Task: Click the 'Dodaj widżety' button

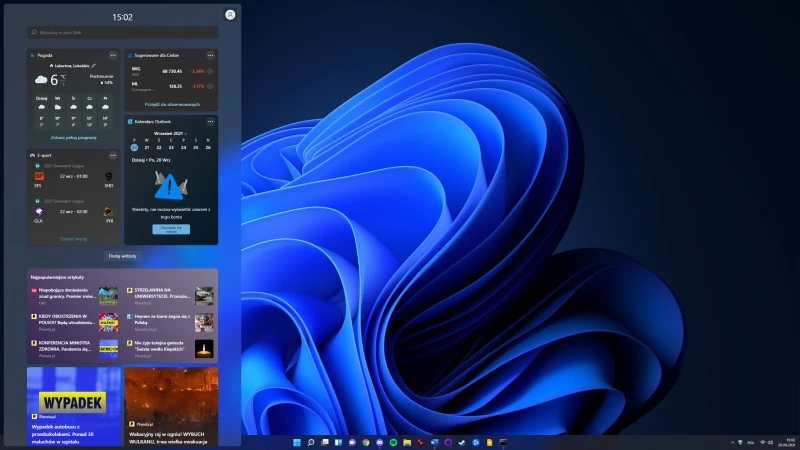Action: click(x=122, y=256)
